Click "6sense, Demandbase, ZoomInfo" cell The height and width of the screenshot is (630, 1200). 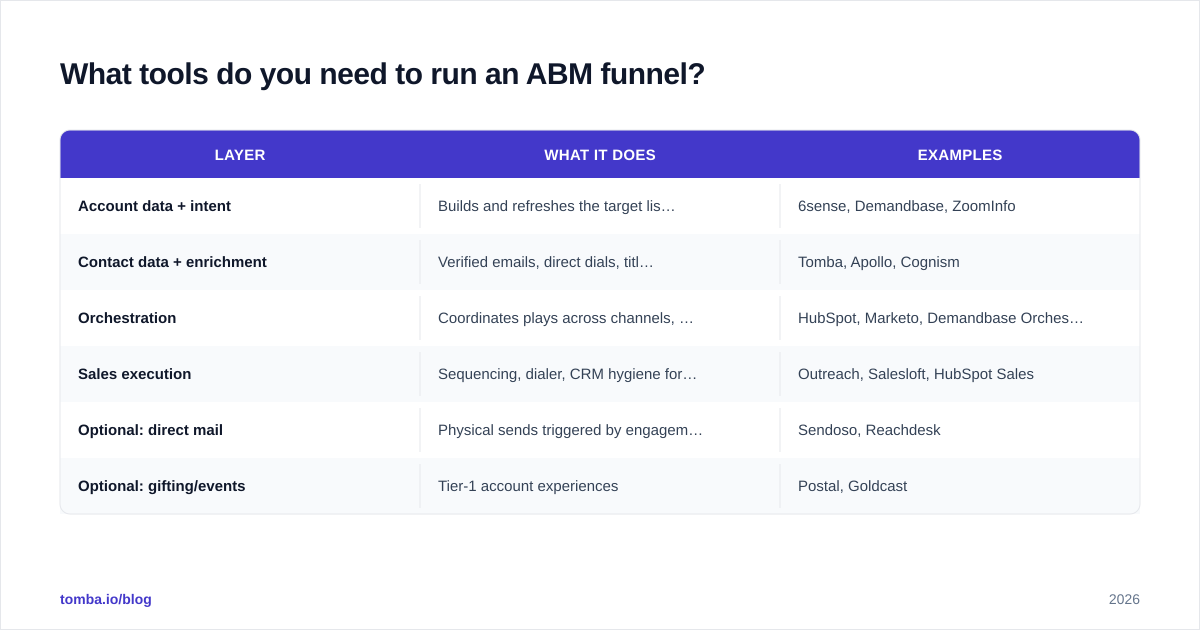click(x=960, y=206)
